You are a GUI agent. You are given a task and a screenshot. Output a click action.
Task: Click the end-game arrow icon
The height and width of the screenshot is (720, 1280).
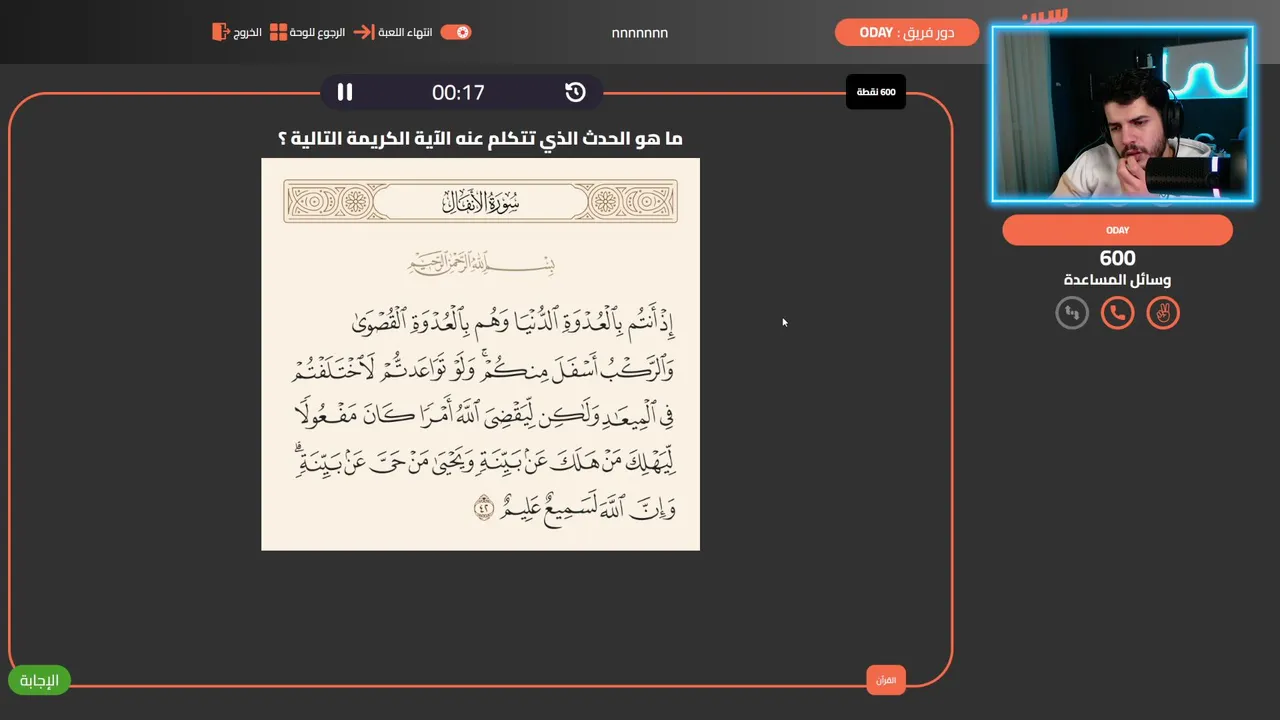click(364, 32)
